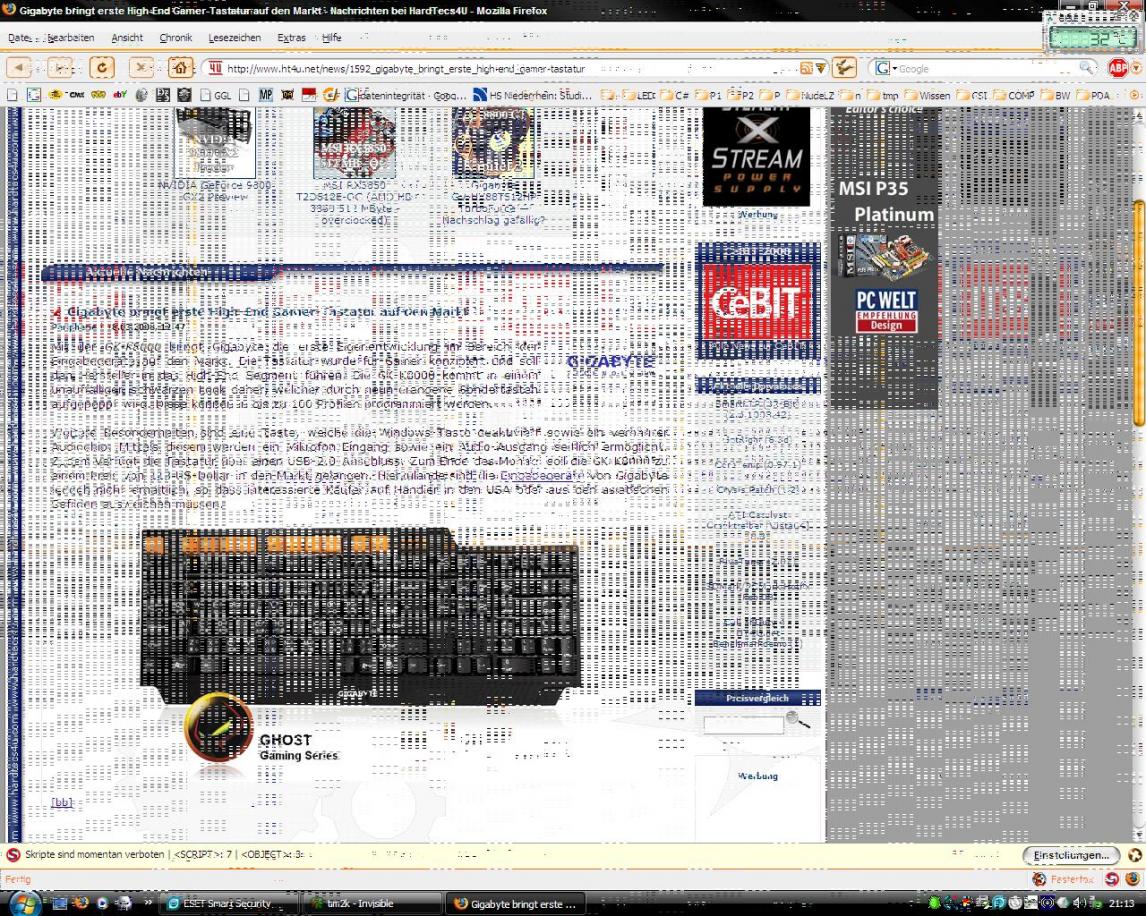Switch to tim2k - Invisible taskbar button
Viewport: 1146px width, 916px height.
point(372,904)
